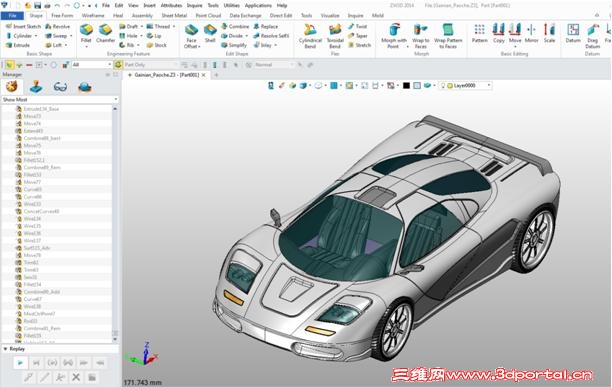Switch to the Direct Edit ribbon tab
This screenshot has width=612, height=388.
point(281,15)
